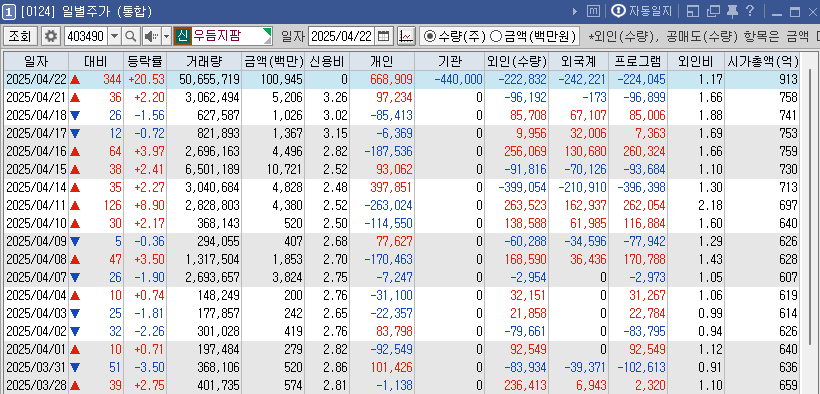Click the +20.53 change rate cell
820x394 pixels.
(x=146, y=80)
